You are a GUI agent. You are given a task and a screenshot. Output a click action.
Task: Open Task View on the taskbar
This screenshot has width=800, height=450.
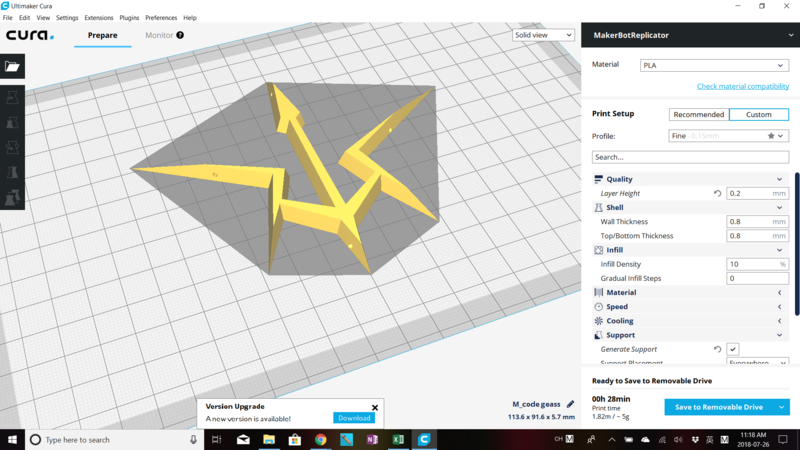[x=217, y=439]
